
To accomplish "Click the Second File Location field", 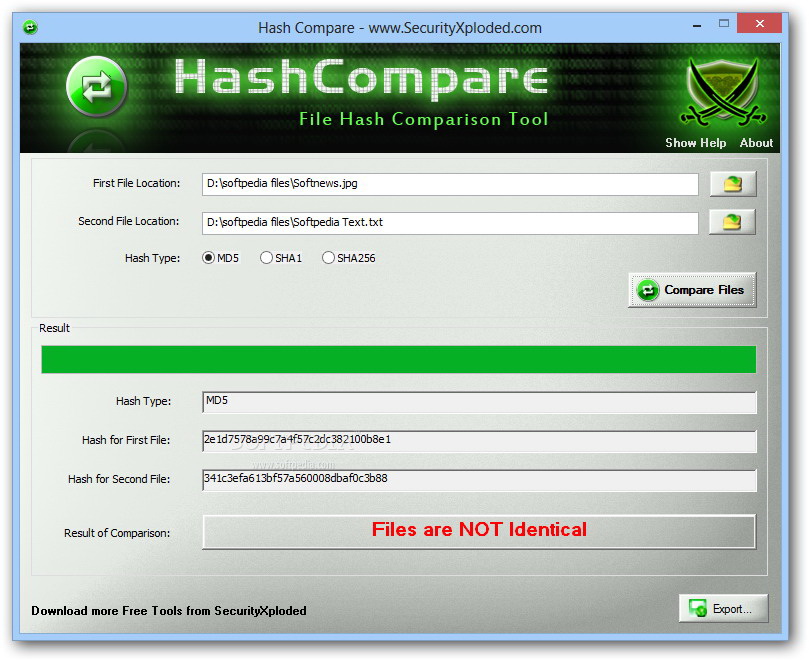I will [x=450, y=222].
